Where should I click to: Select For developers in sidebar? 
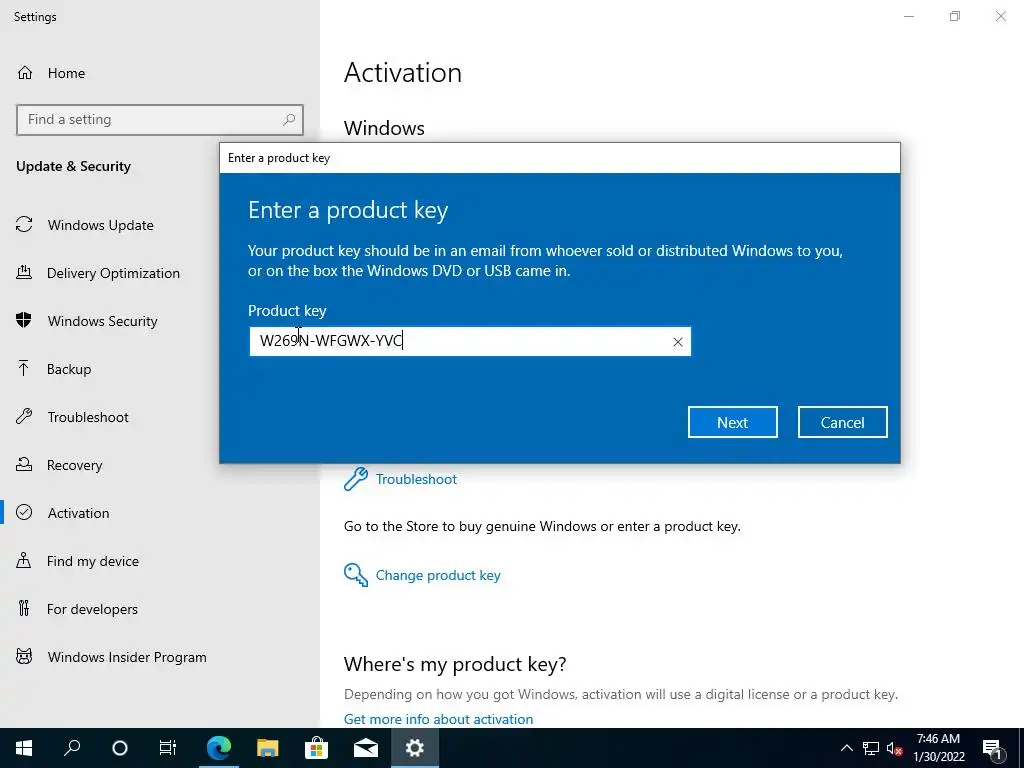tap(92, 609)
